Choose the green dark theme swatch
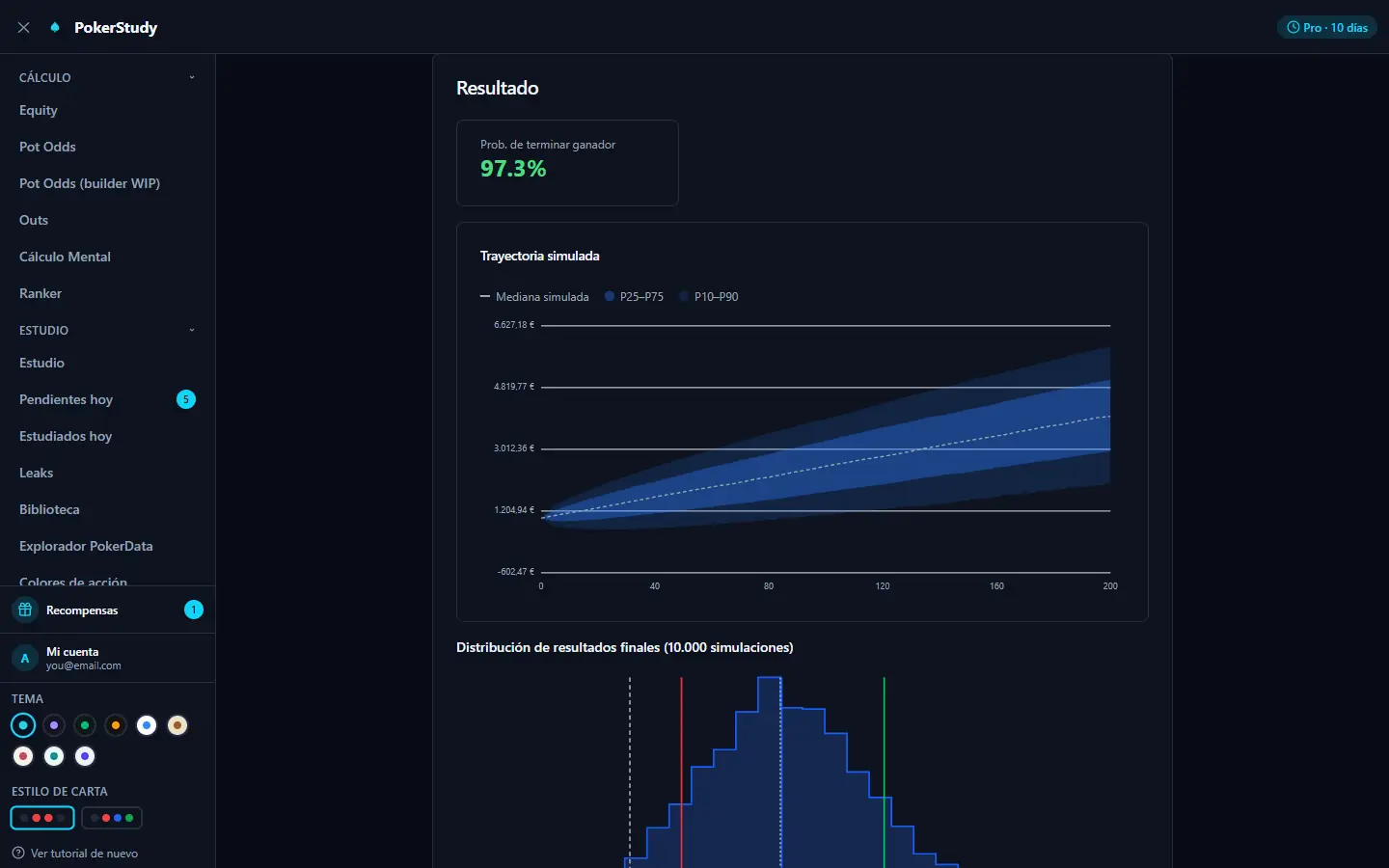 [85, 725]
